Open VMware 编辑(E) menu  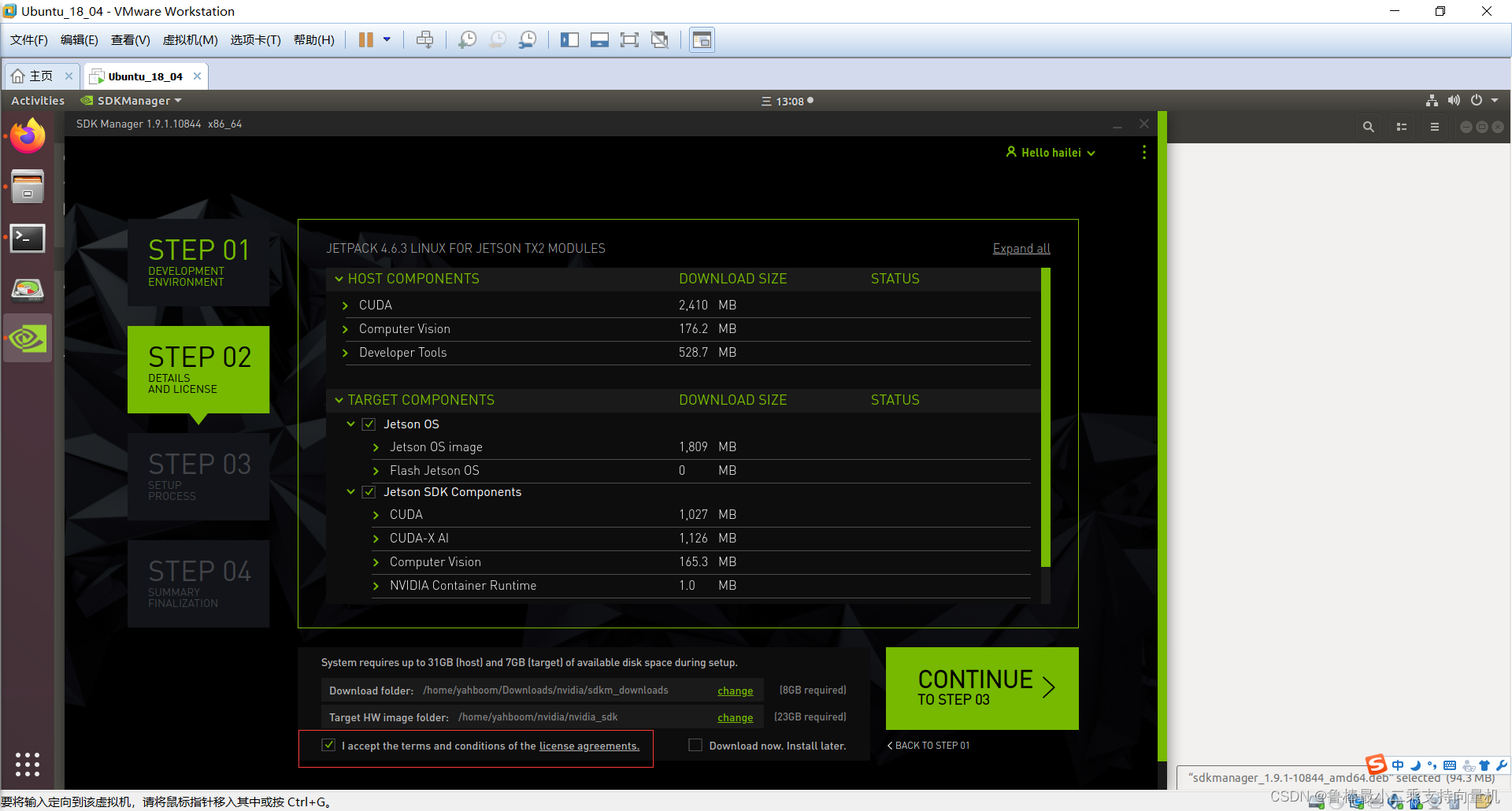[x=80, y=40]
